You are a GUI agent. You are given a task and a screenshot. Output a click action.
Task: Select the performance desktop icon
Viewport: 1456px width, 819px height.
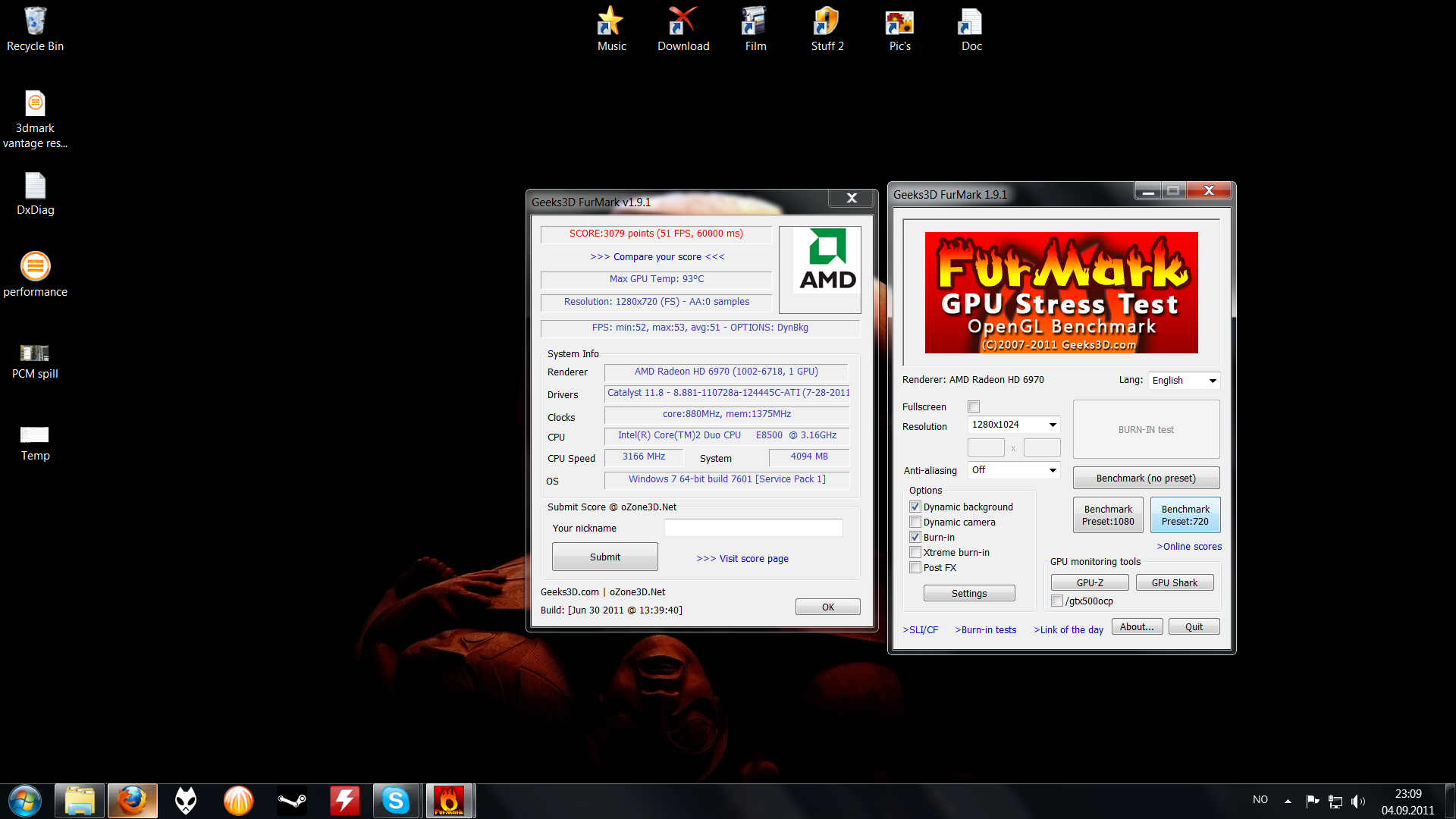pyautogui.click(x=35, y=275)
